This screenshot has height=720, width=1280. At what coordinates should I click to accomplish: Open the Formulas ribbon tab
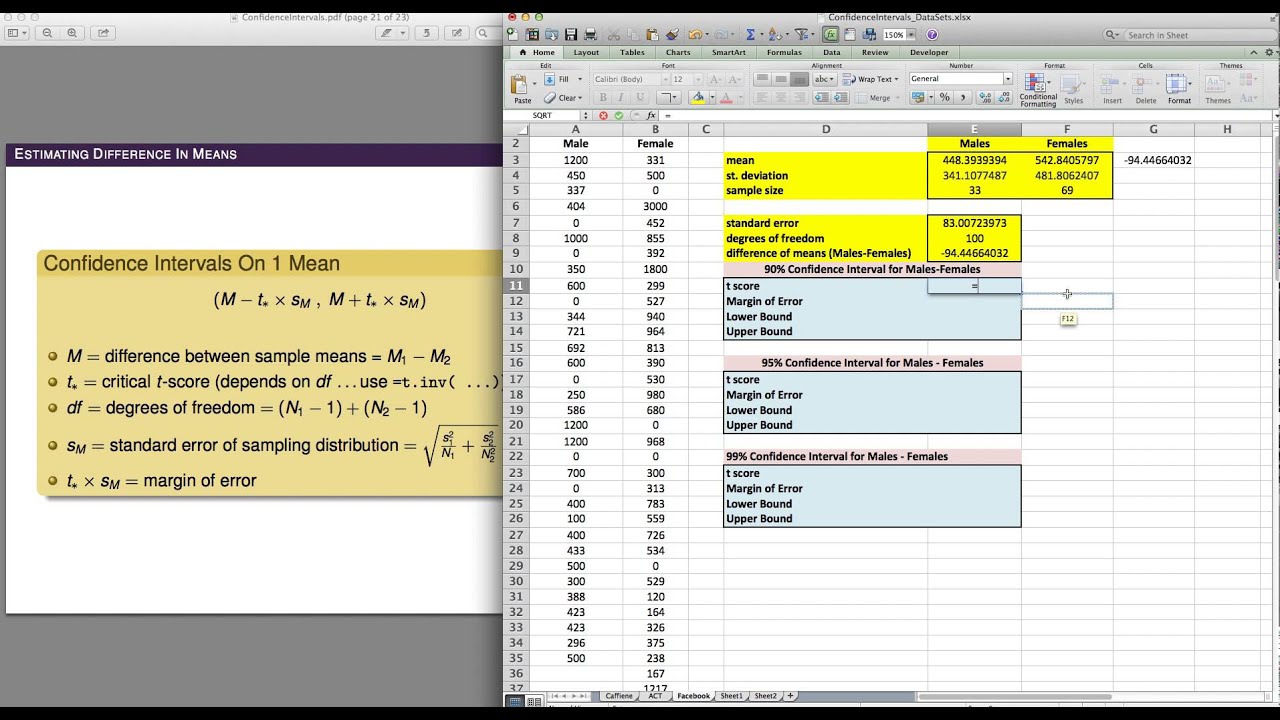(x=784, y=52)
